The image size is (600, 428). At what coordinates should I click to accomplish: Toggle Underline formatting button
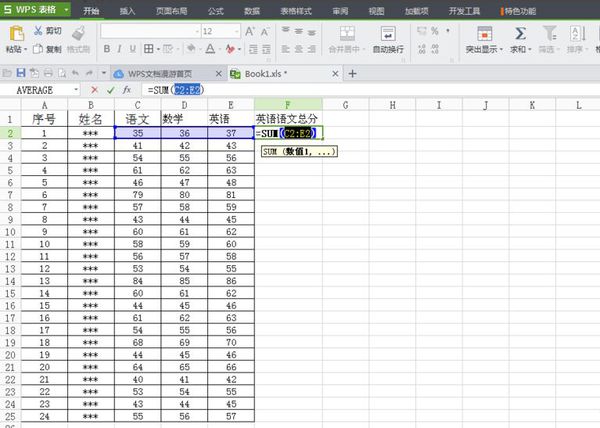132,49
